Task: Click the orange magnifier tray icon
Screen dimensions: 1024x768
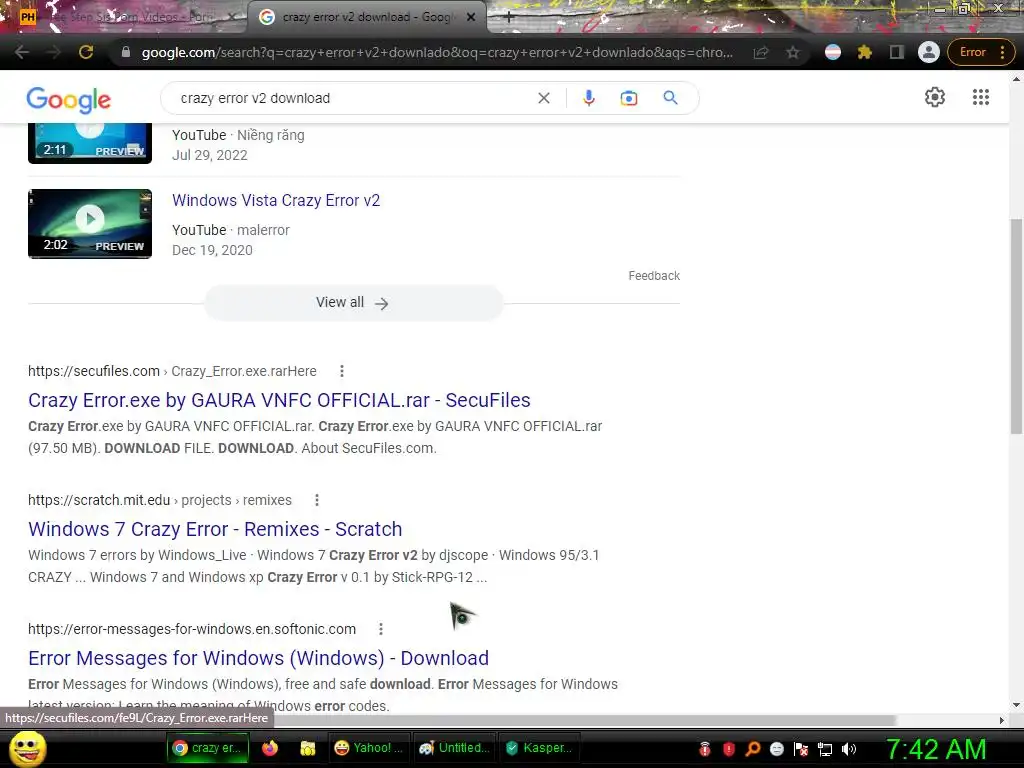Action: pyautogui.click(x=753, y=749)
